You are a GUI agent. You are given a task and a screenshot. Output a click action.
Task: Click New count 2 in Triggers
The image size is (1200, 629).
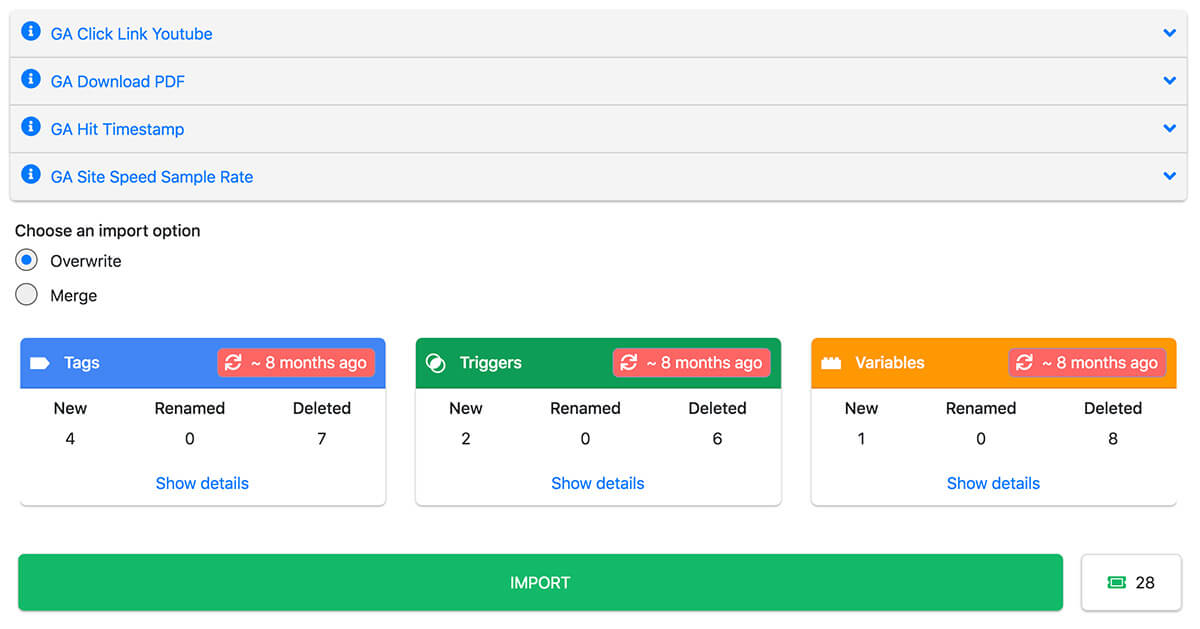tap(466, 438)
